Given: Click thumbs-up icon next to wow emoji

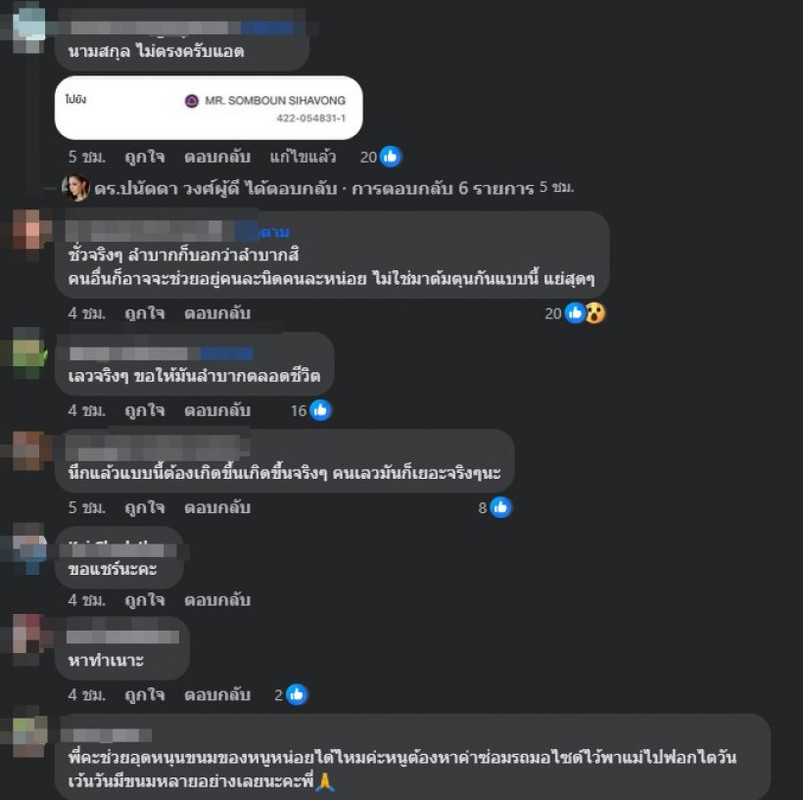Looking at the screenshot, I should pyautogui.click(x=575, y=313).
